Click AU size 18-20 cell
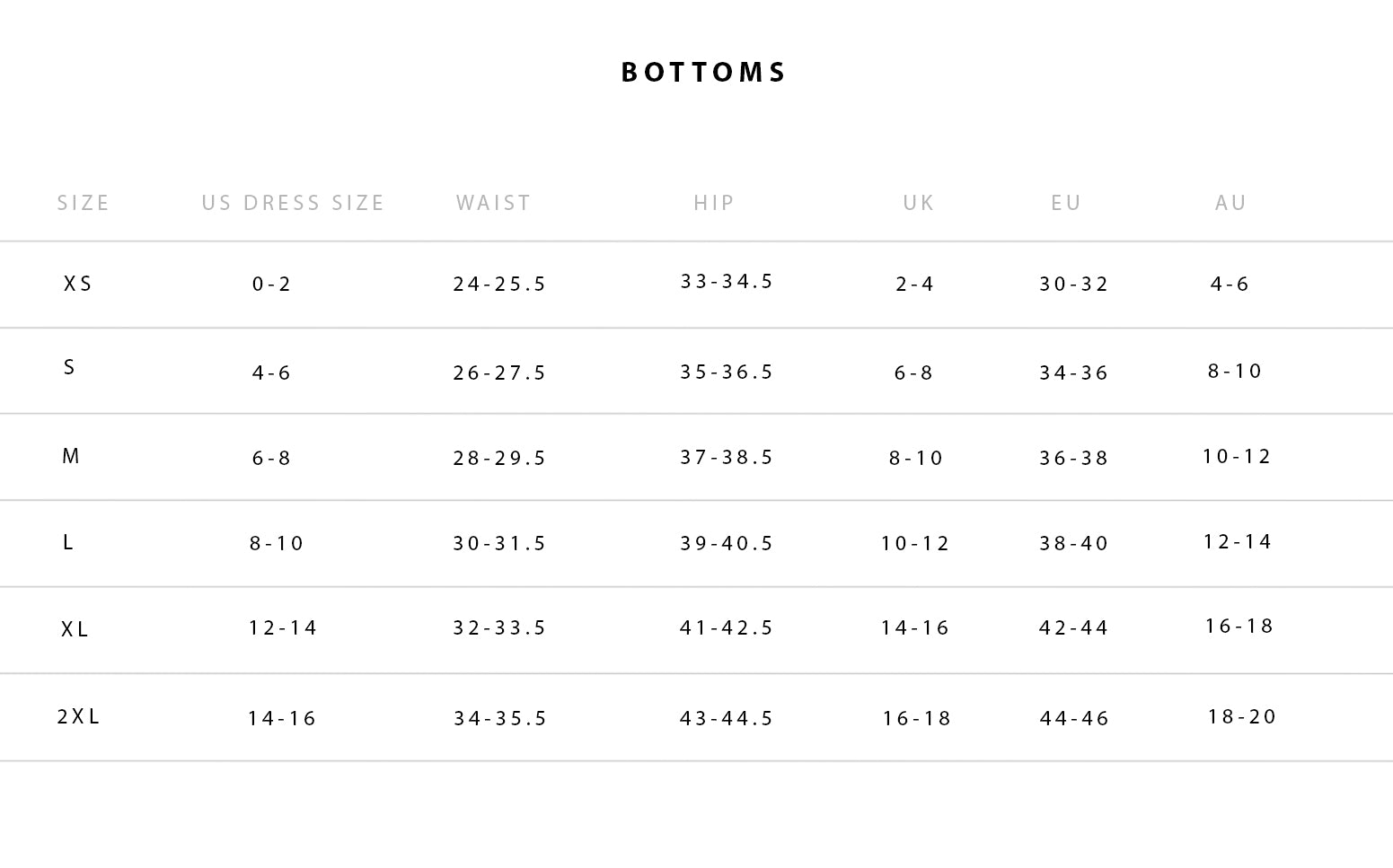The height and width of the screenshot is (868, 1393). (1242, 717)
